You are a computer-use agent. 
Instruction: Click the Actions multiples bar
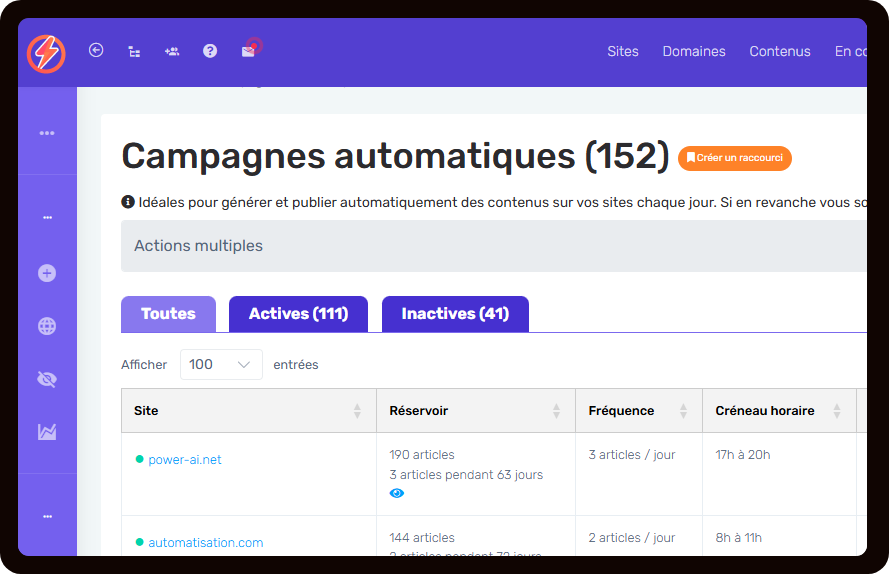[x=493, y=246]
